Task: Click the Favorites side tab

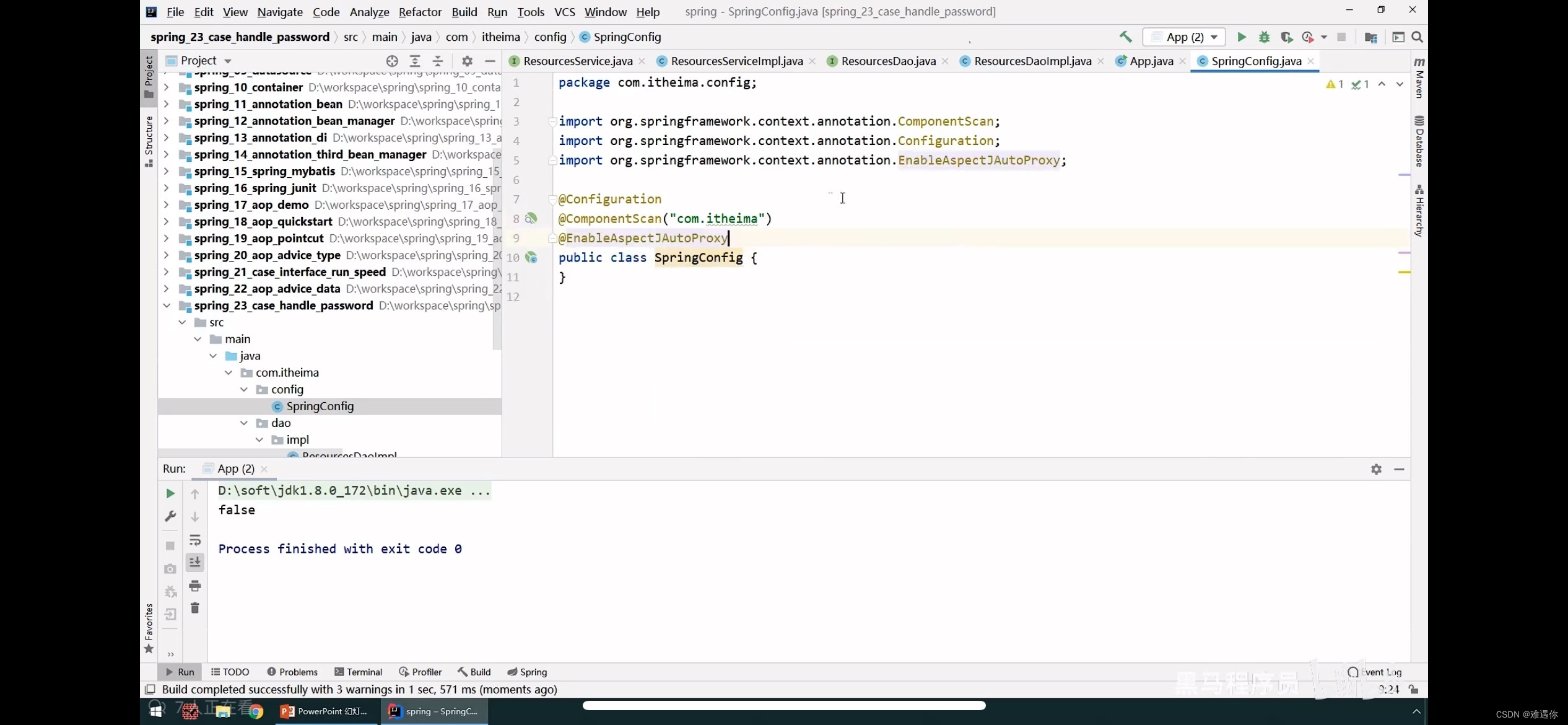Action: [x=149, y=628]
